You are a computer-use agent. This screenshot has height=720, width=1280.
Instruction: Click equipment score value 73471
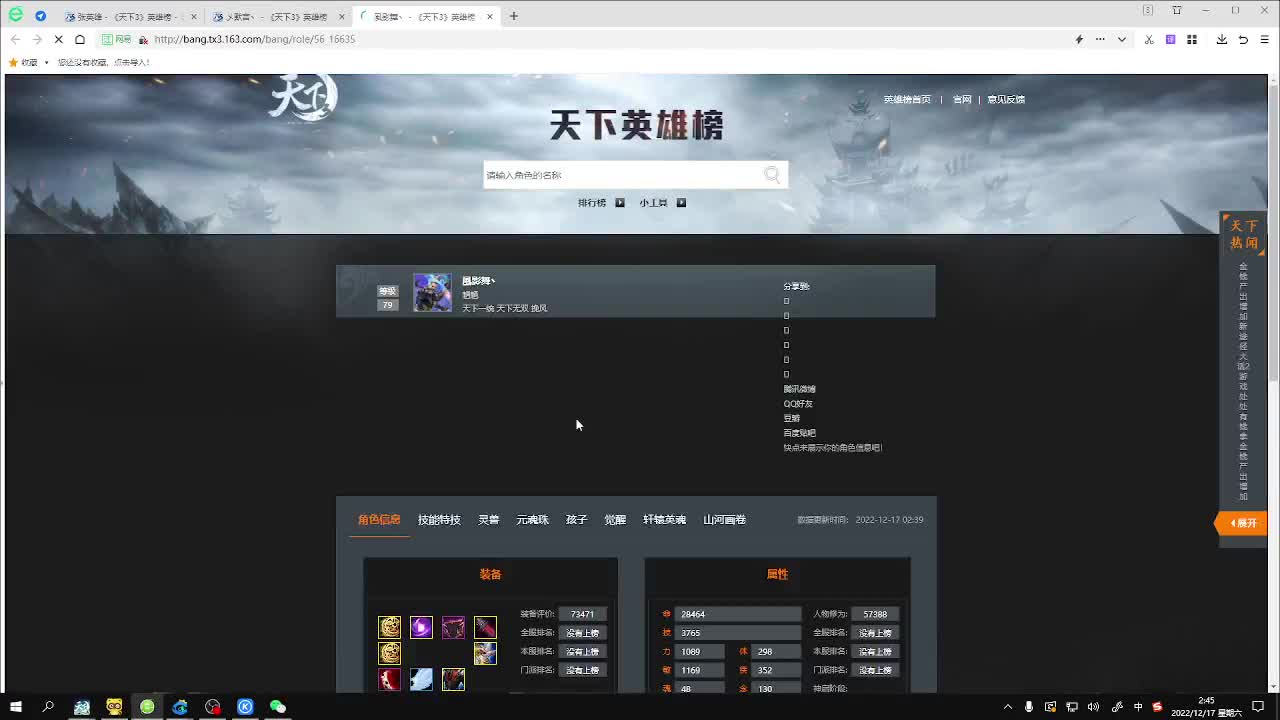(582, 614)
